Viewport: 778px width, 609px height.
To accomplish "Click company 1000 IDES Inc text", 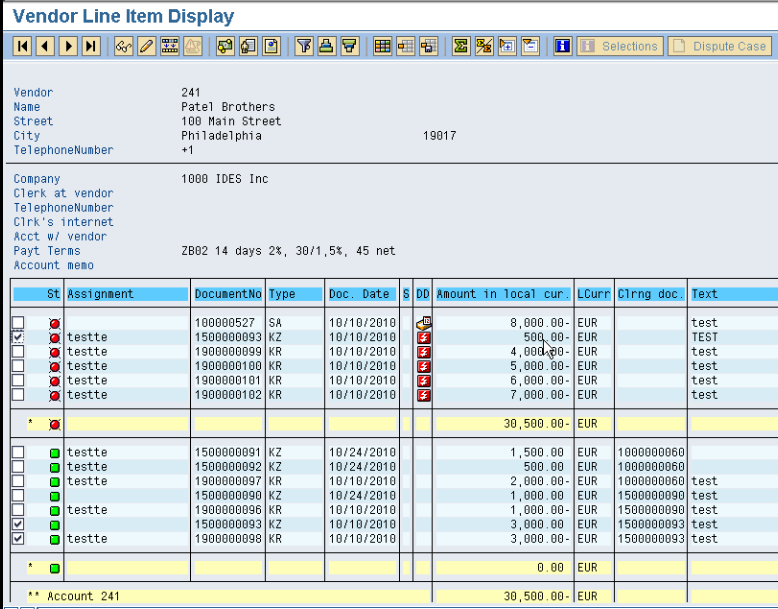I will 225,179.
